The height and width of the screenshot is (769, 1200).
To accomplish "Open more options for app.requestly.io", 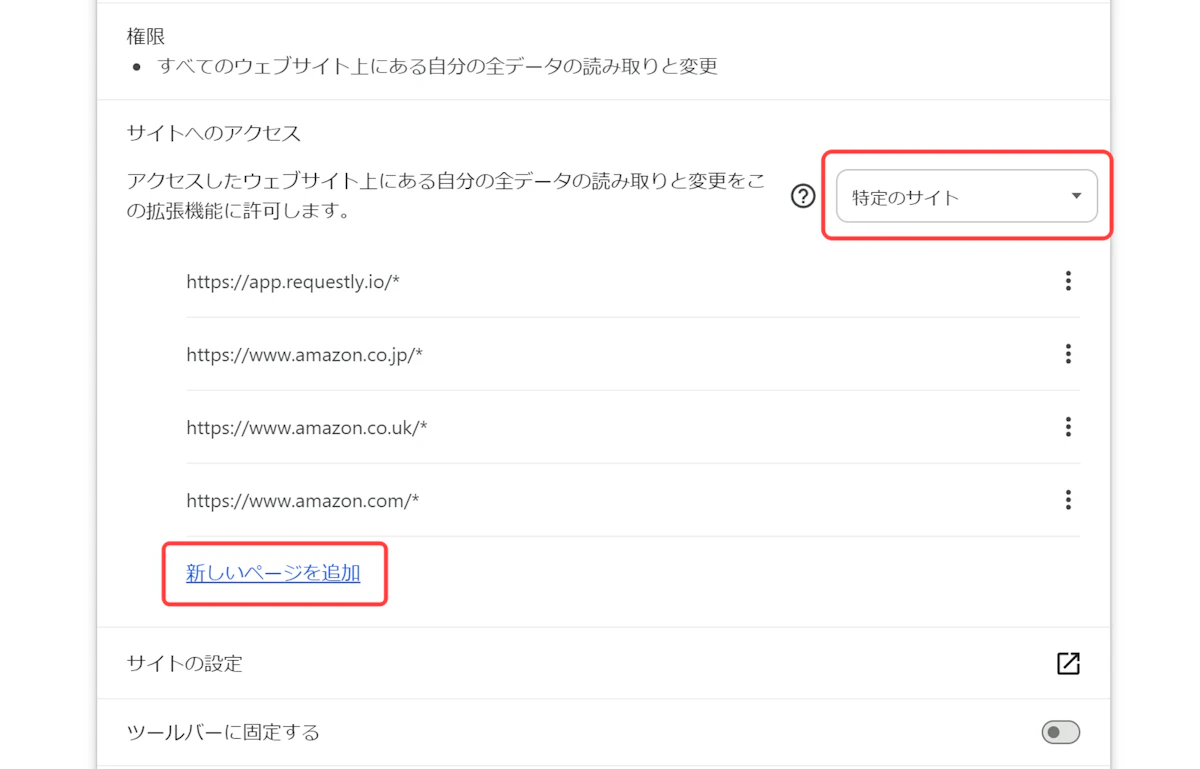I will tap(1068, 281).
